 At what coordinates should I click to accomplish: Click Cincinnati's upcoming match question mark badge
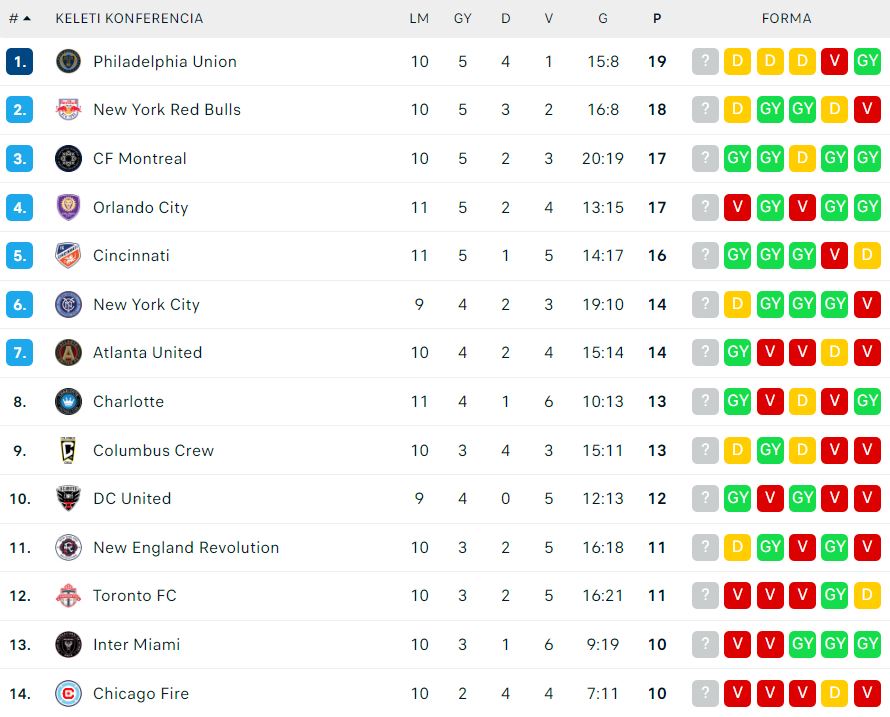(x=705, y=255)
